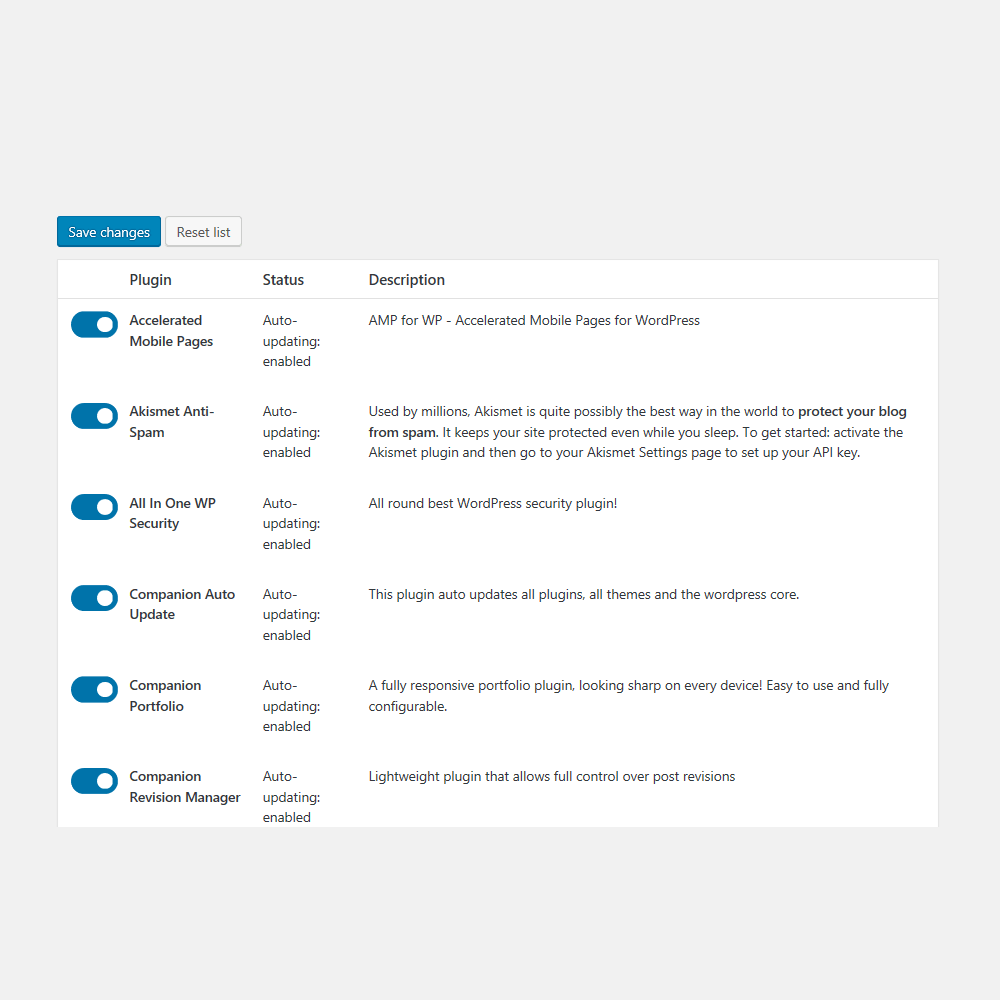The height and width of the screenshot is (1000, 1000).
Task: Disable Companion Portfolio auto-update switch
Action: 94,689
